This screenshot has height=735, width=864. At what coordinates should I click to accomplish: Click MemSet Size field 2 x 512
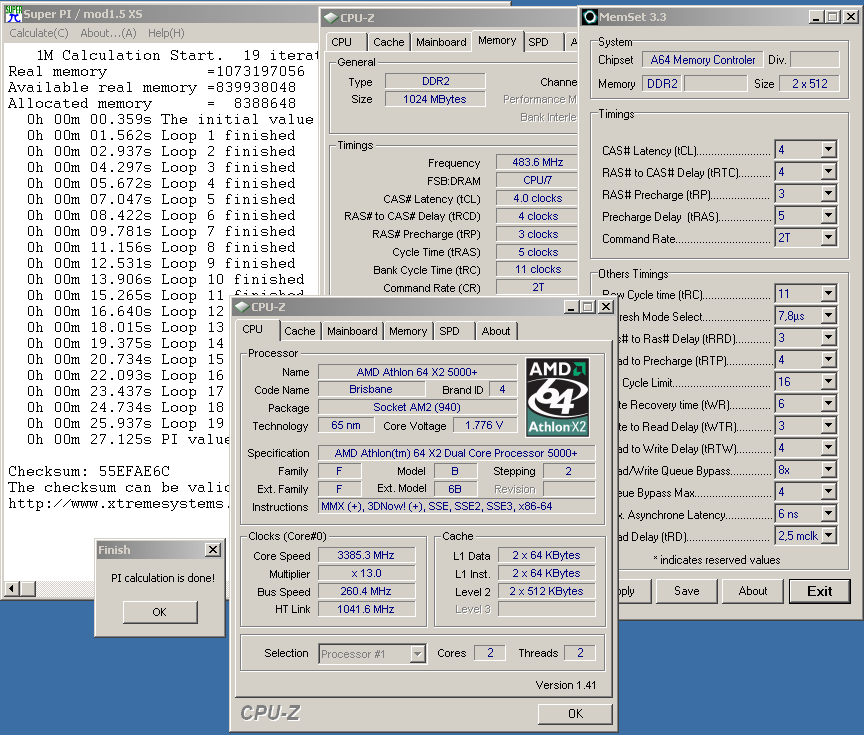(x=809, y=84)
